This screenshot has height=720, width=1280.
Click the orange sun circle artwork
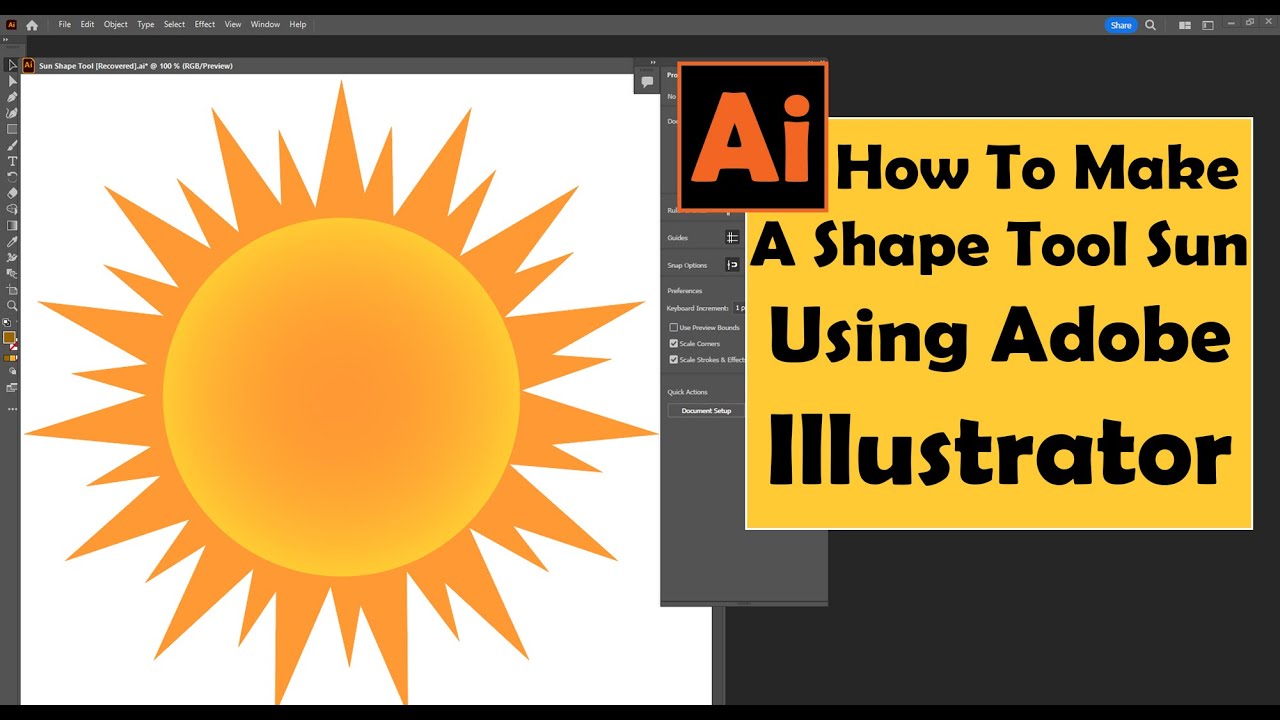point(341,397)
